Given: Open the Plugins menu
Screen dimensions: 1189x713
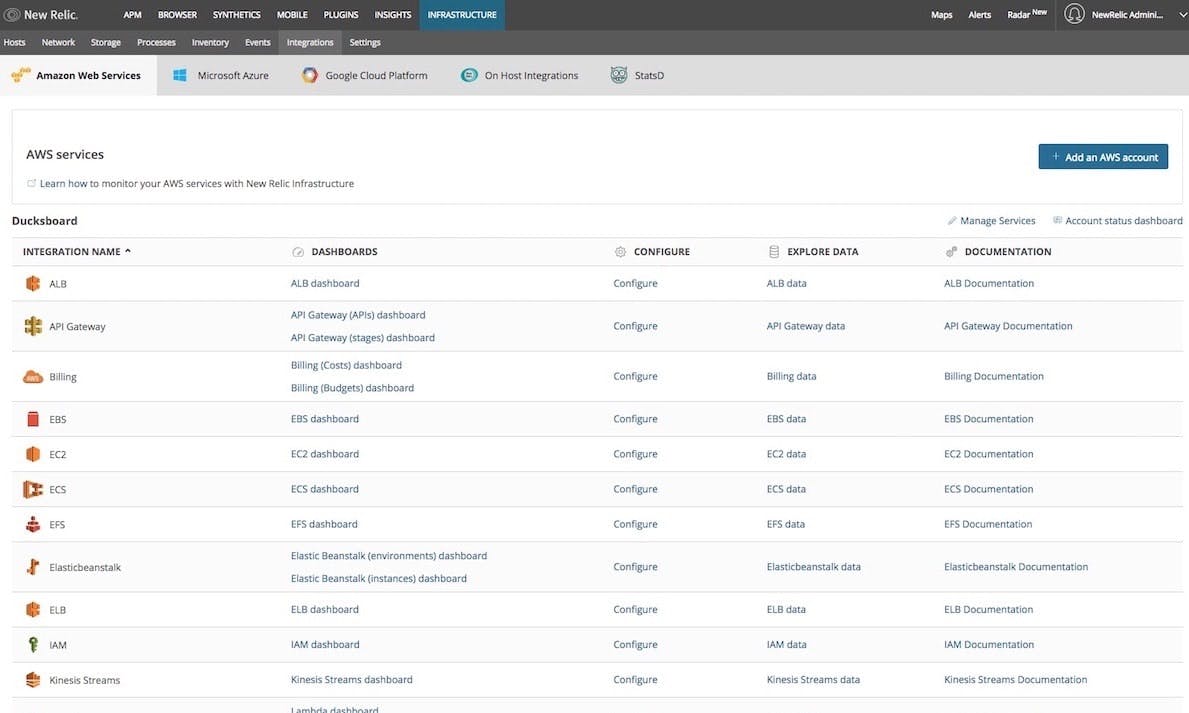Looking at the screenshot, I should pyautogui.click(x=341, y=14).
